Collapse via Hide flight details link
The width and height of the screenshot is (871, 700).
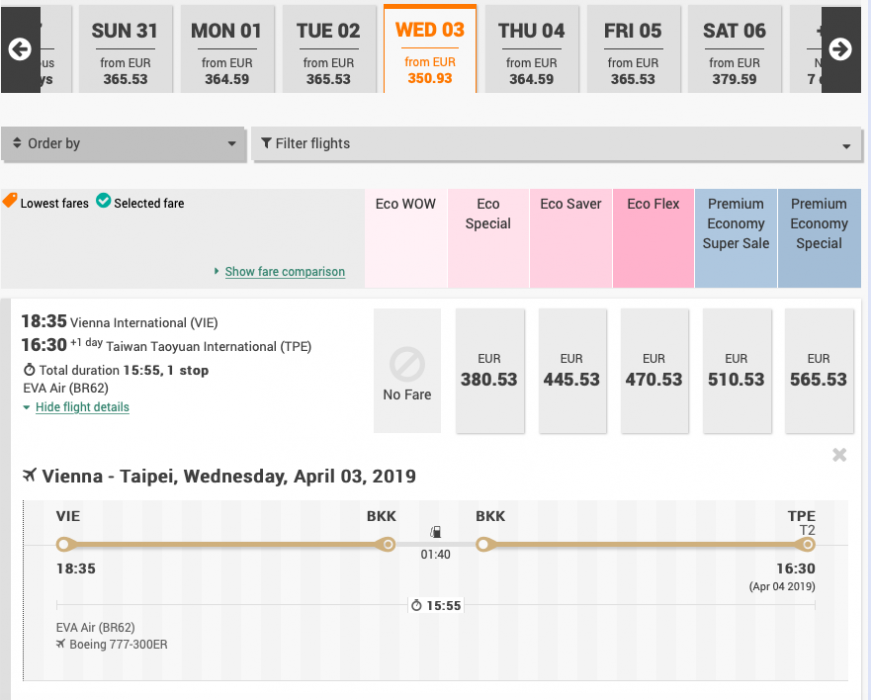(x=82, y=407)
